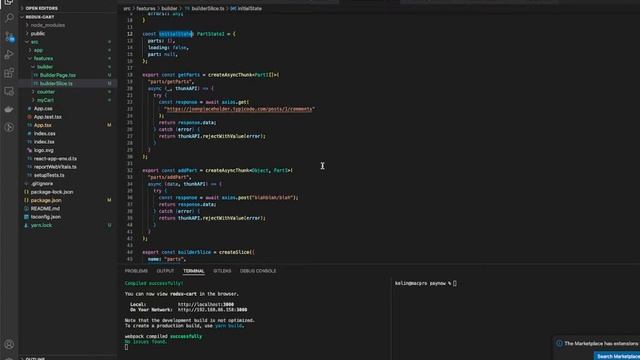Open App.css file
This screenshot has width=640, height=360.
click(x=43, y=109)
